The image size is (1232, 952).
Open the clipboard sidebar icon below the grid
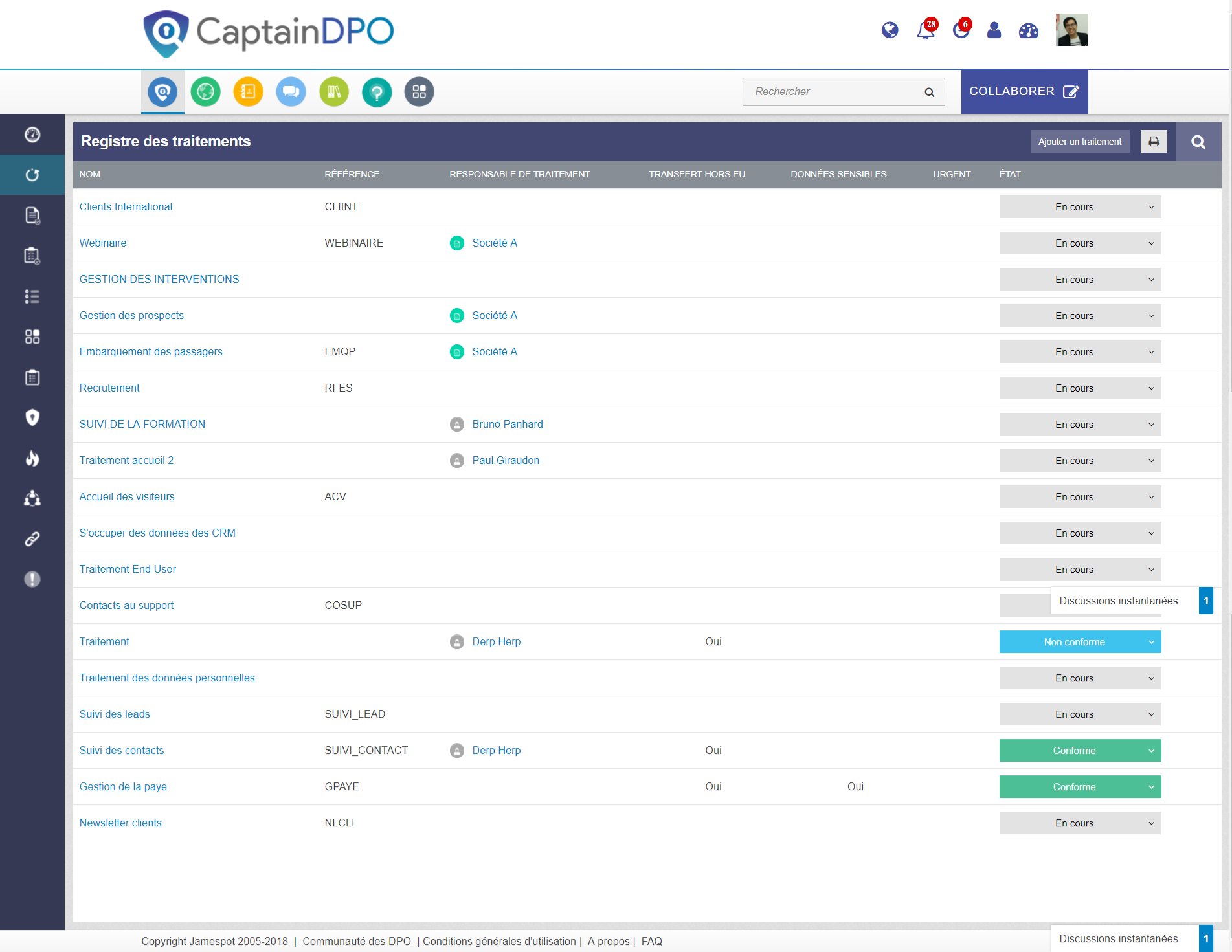(x=32, y=377)
